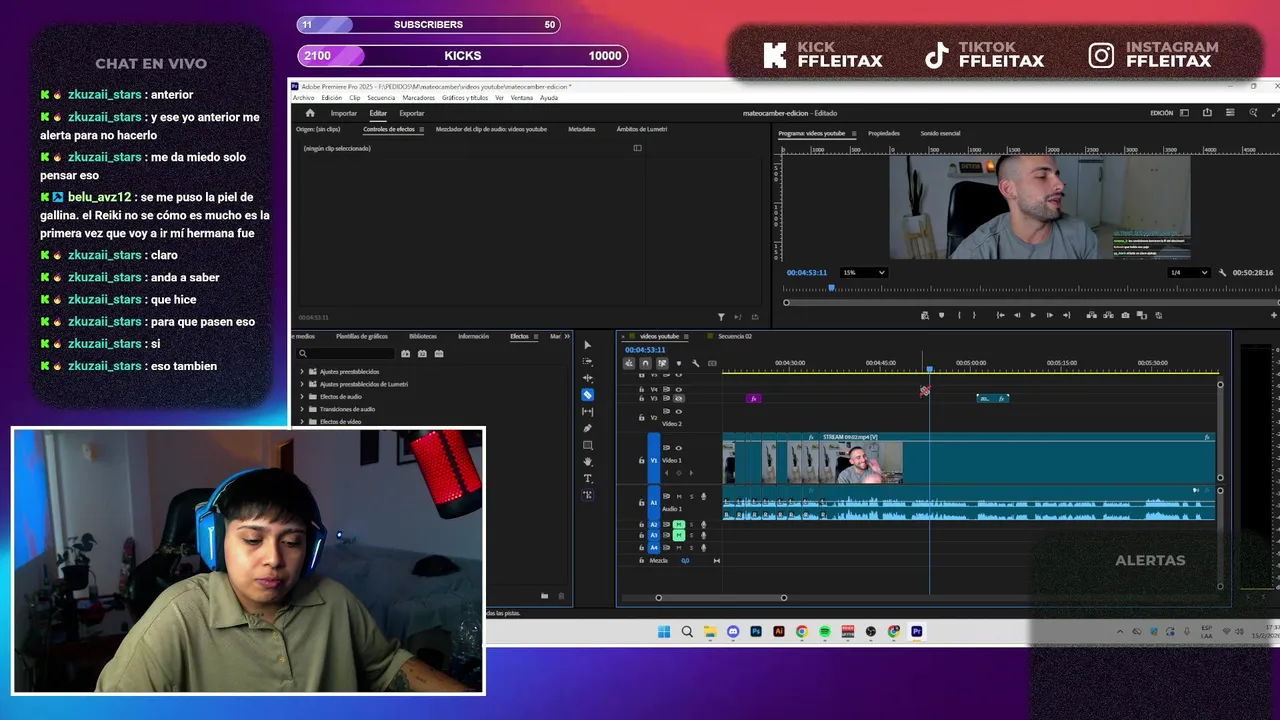The image size is (1280, 720).
Task: Select the Slip tool
Action: pyautogui.click(x=587, y=411)
